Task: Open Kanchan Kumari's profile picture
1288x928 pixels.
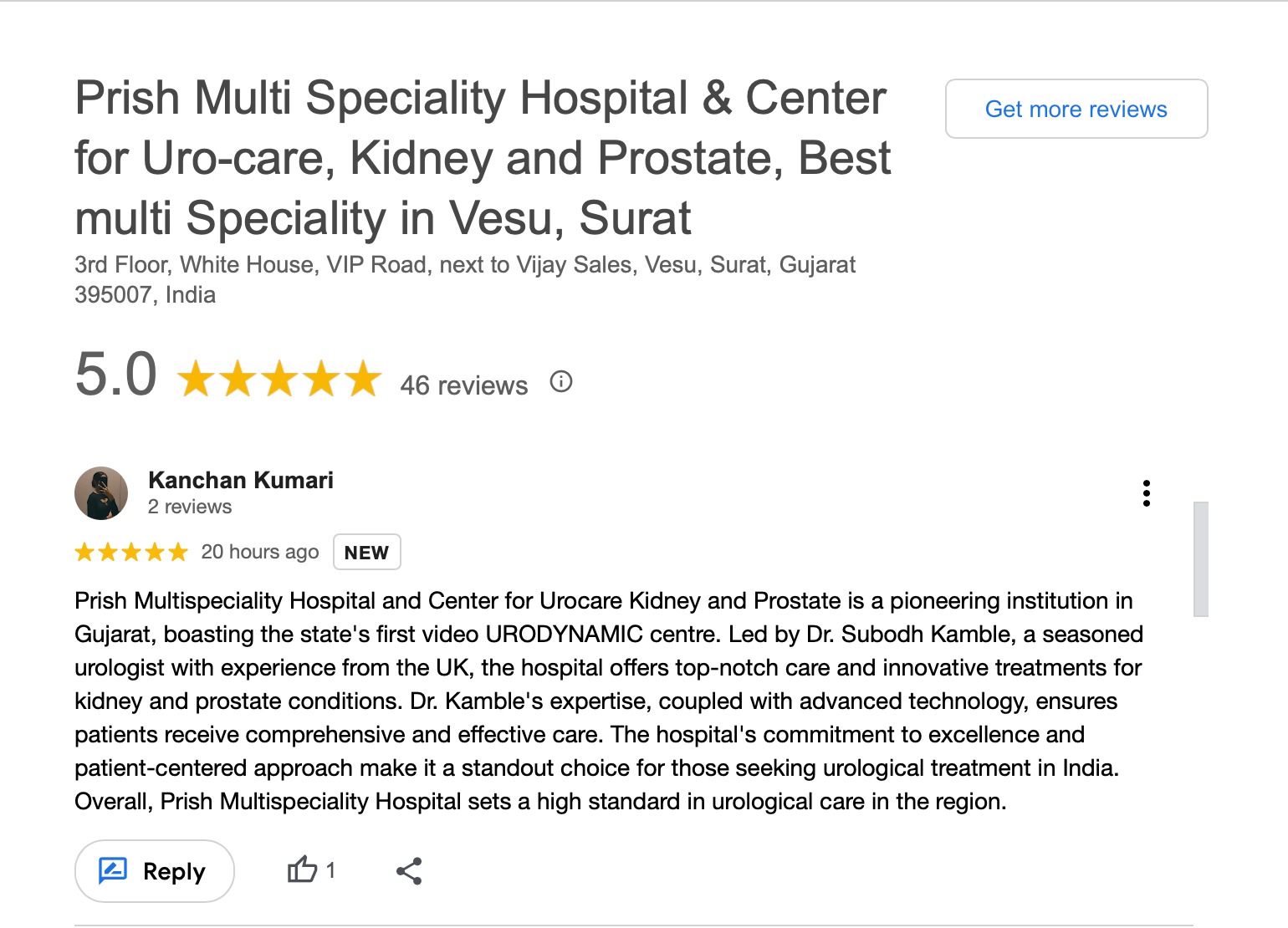Action: (101, 493)
